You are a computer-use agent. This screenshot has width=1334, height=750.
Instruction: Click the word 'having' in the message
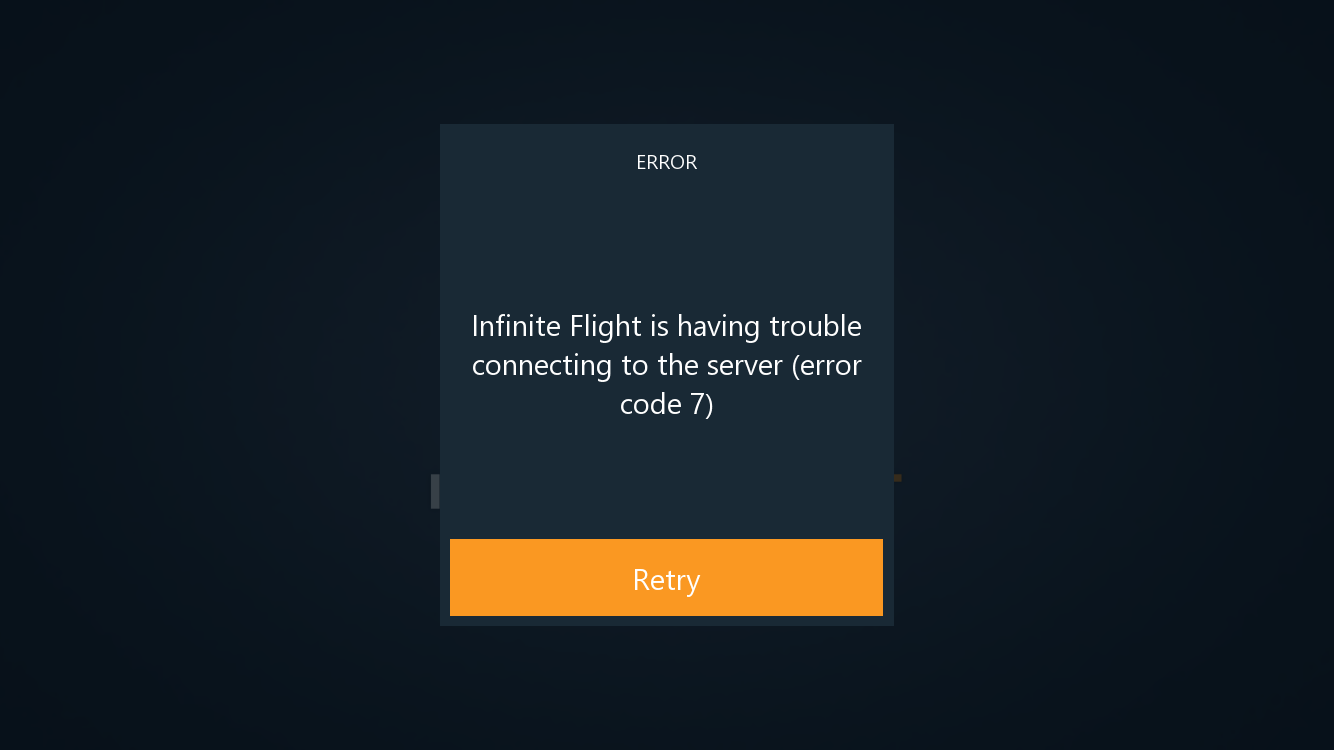click(x=719, y=328)
